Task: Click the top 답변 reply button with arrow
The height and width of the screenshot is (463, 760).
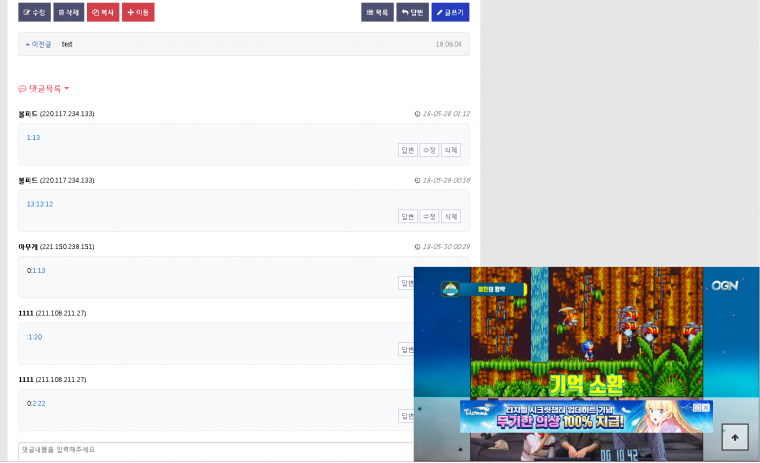Action: tap(412, 13)
